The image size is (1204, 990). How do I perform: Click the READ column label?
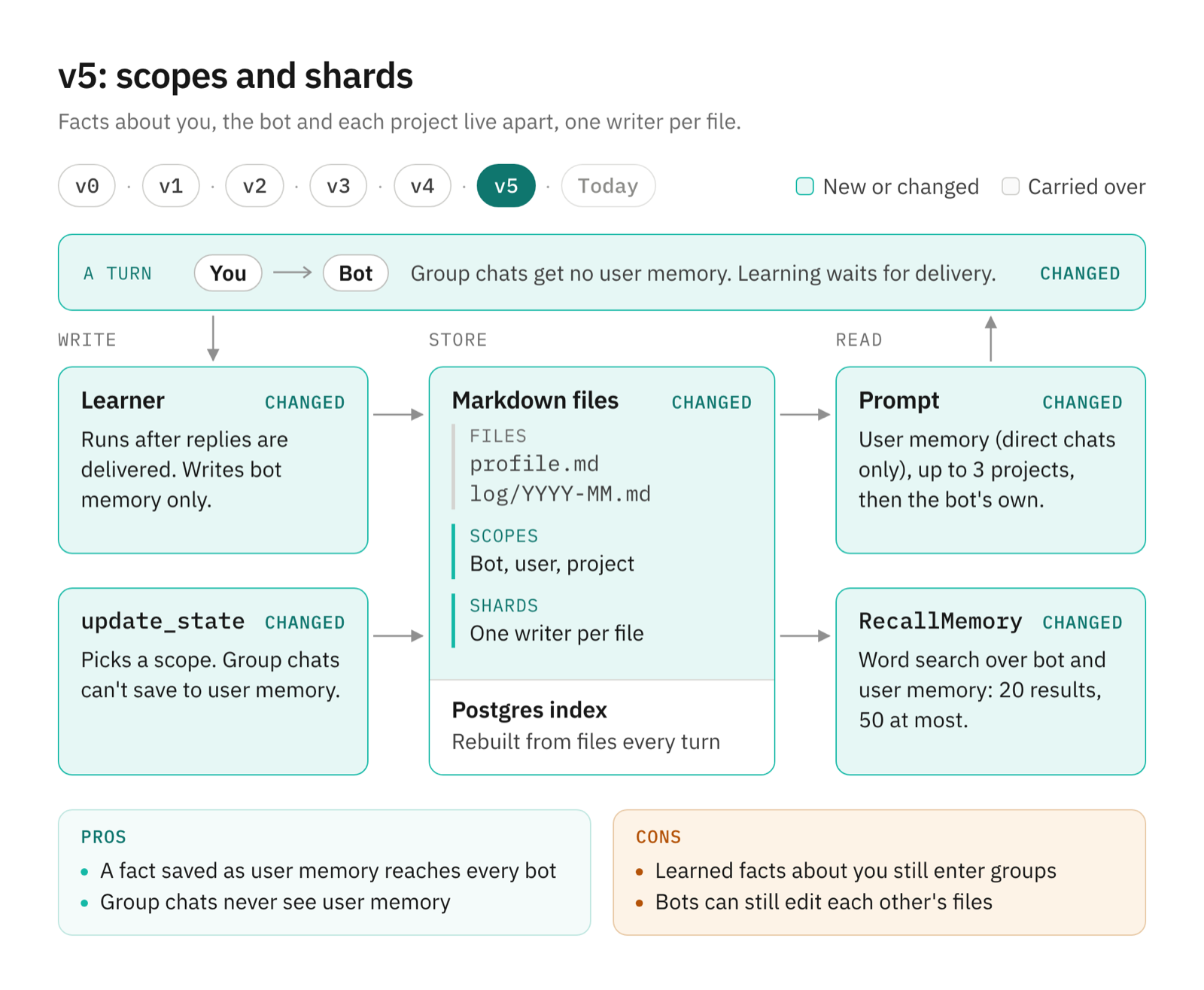859,340
